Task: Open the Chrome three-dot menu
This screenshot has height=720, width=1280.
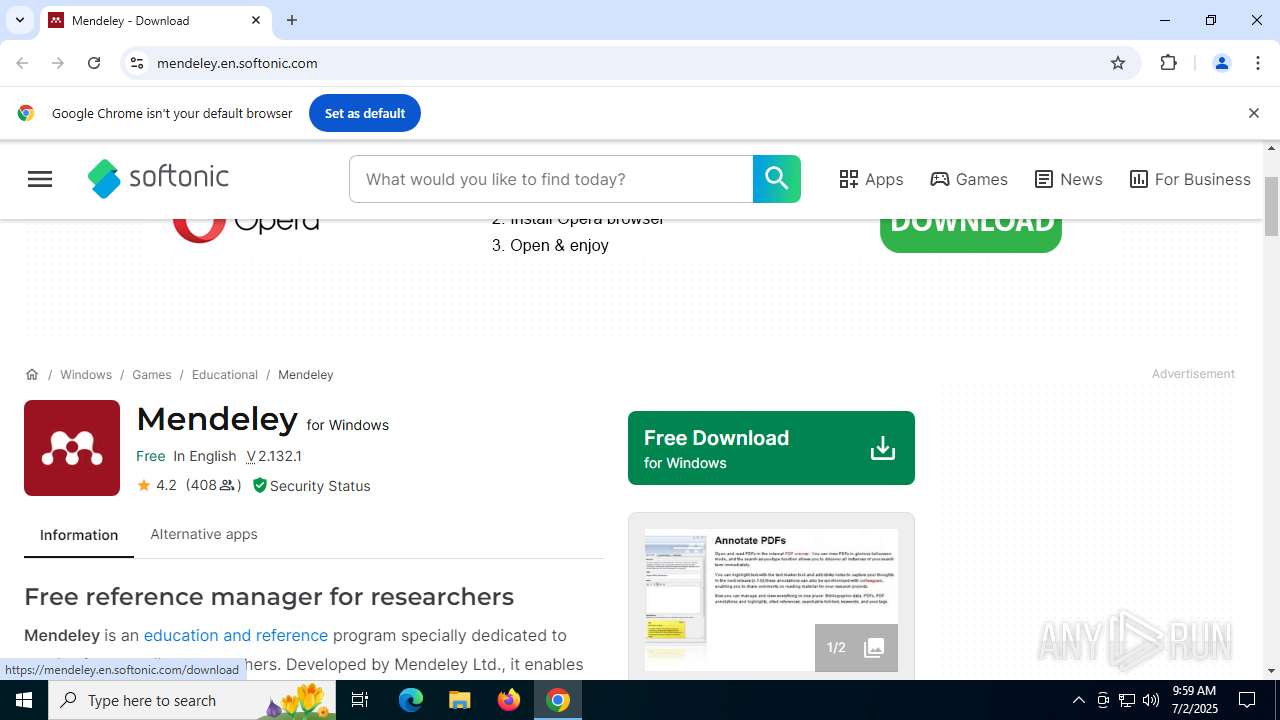Action: coord(1257,63)
